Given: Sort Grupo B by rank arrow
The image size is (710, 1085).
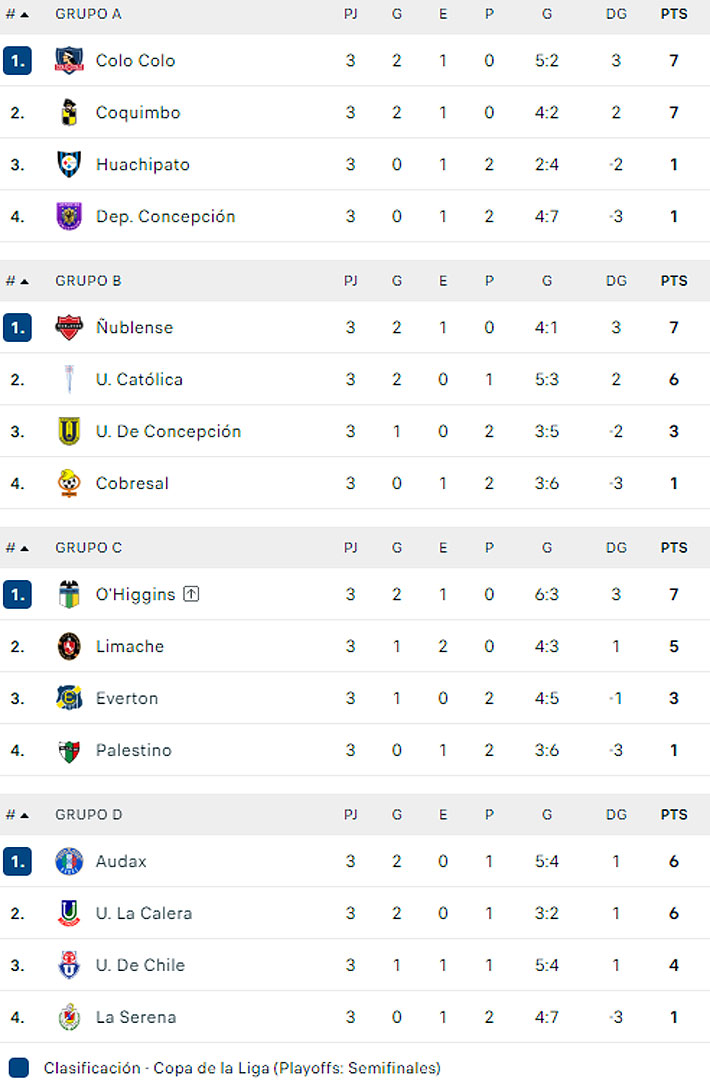Looking at the screenshot, I should pyautogui.click(x=24, y=281).
